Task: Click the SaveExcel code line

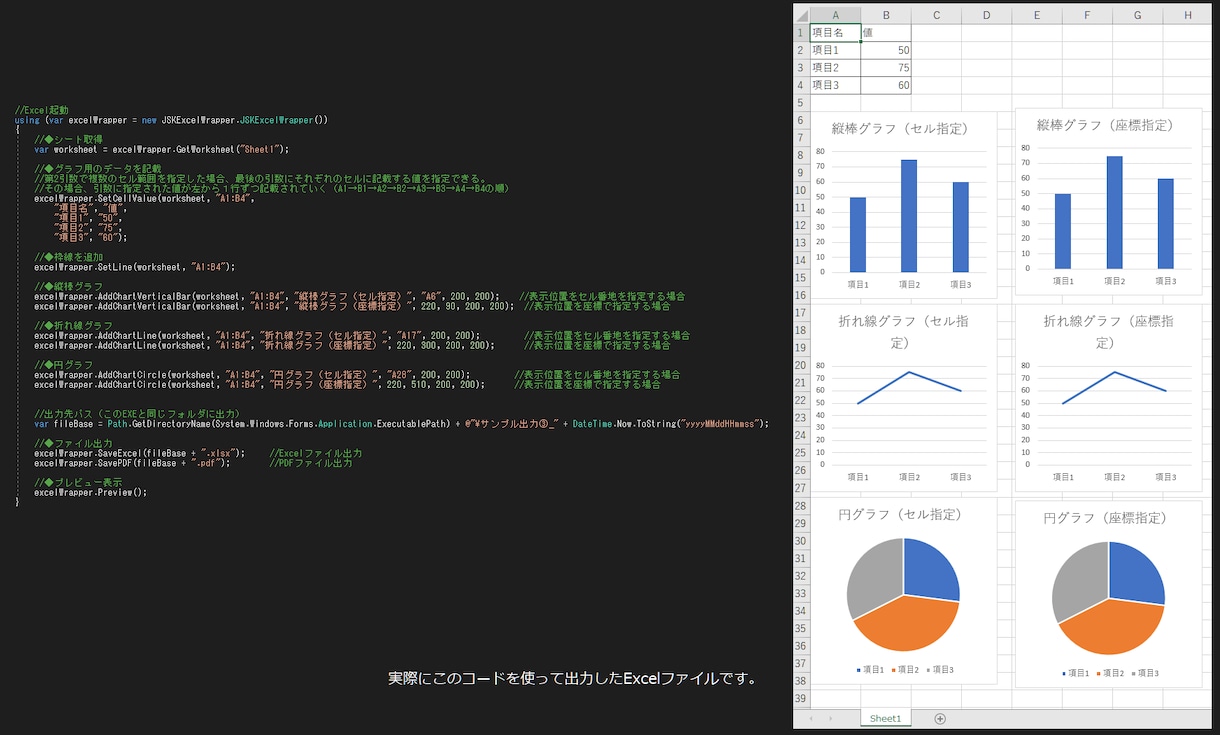Action: click(x=140, y=453)
